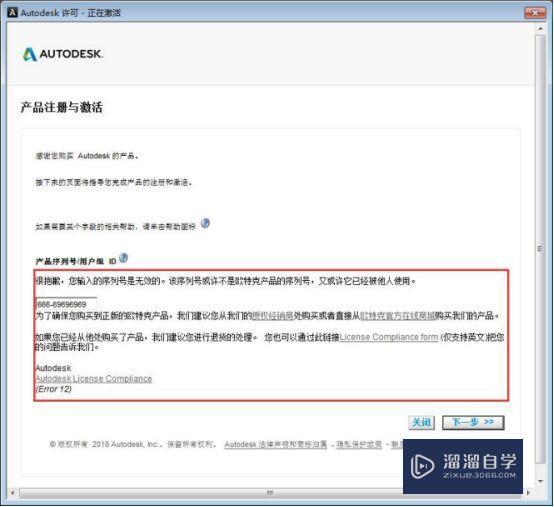Open the 隐私保护政策 footer link
This screenshot has height=507, width=554.
pos(359,444)
